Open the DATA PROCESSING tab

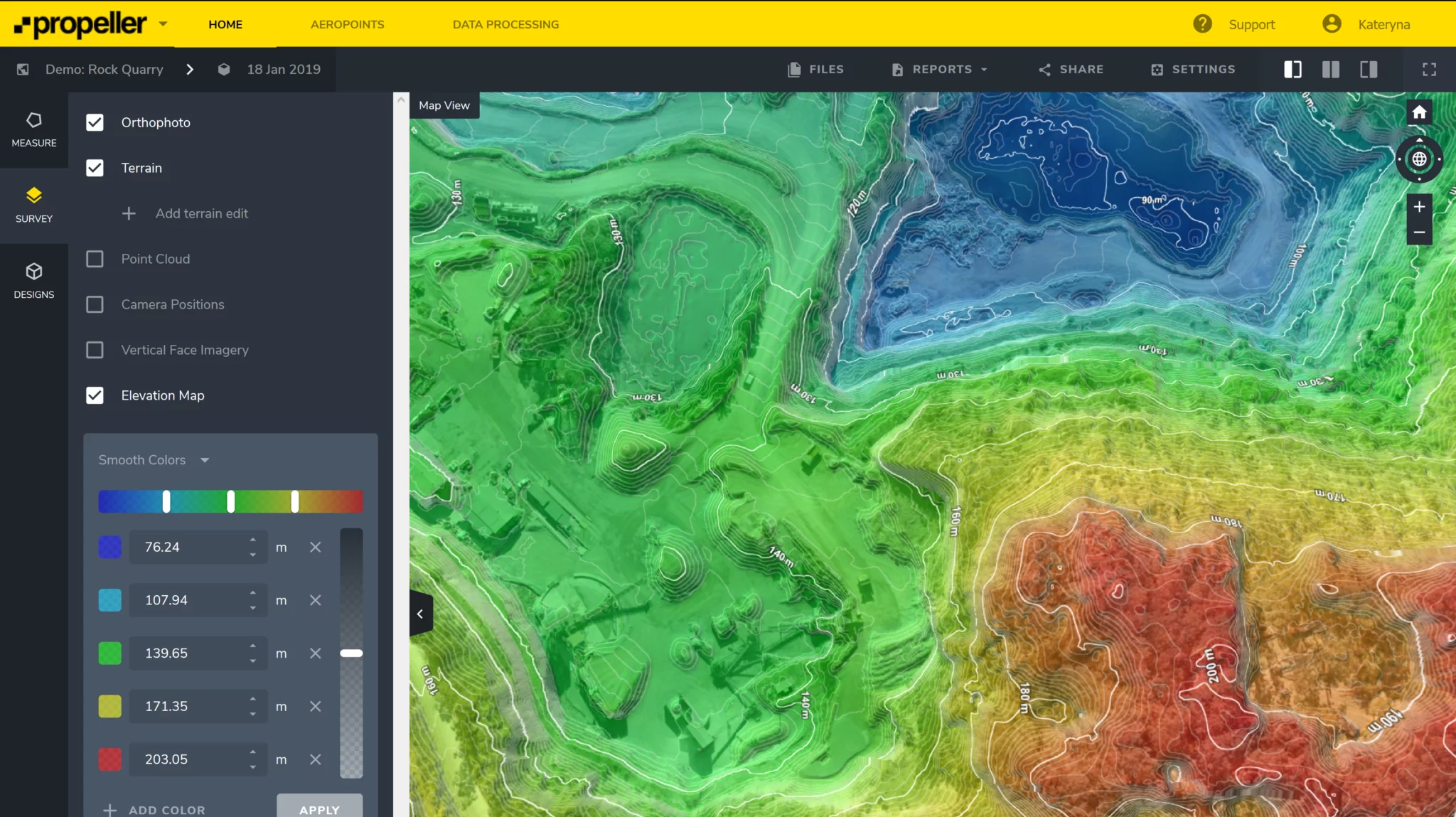click(505, 23)
